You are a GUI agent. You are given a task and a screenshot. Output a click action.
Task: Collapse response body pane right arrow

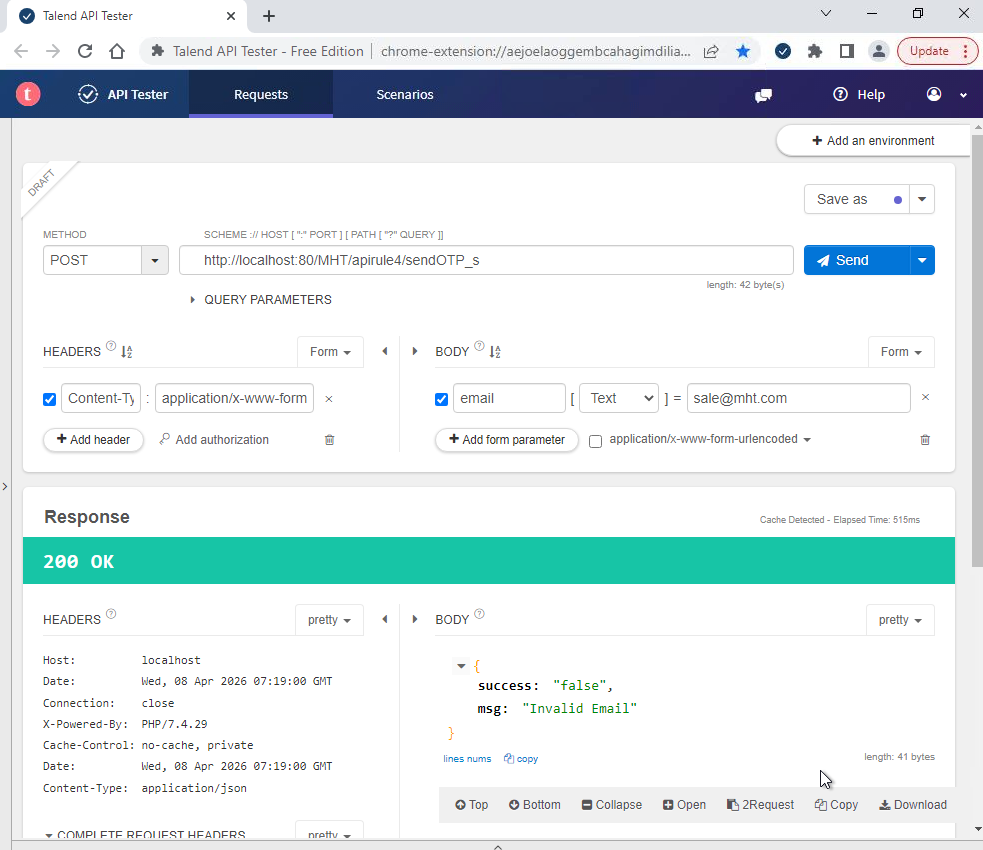pyautogui.click(x=414, y=619)
